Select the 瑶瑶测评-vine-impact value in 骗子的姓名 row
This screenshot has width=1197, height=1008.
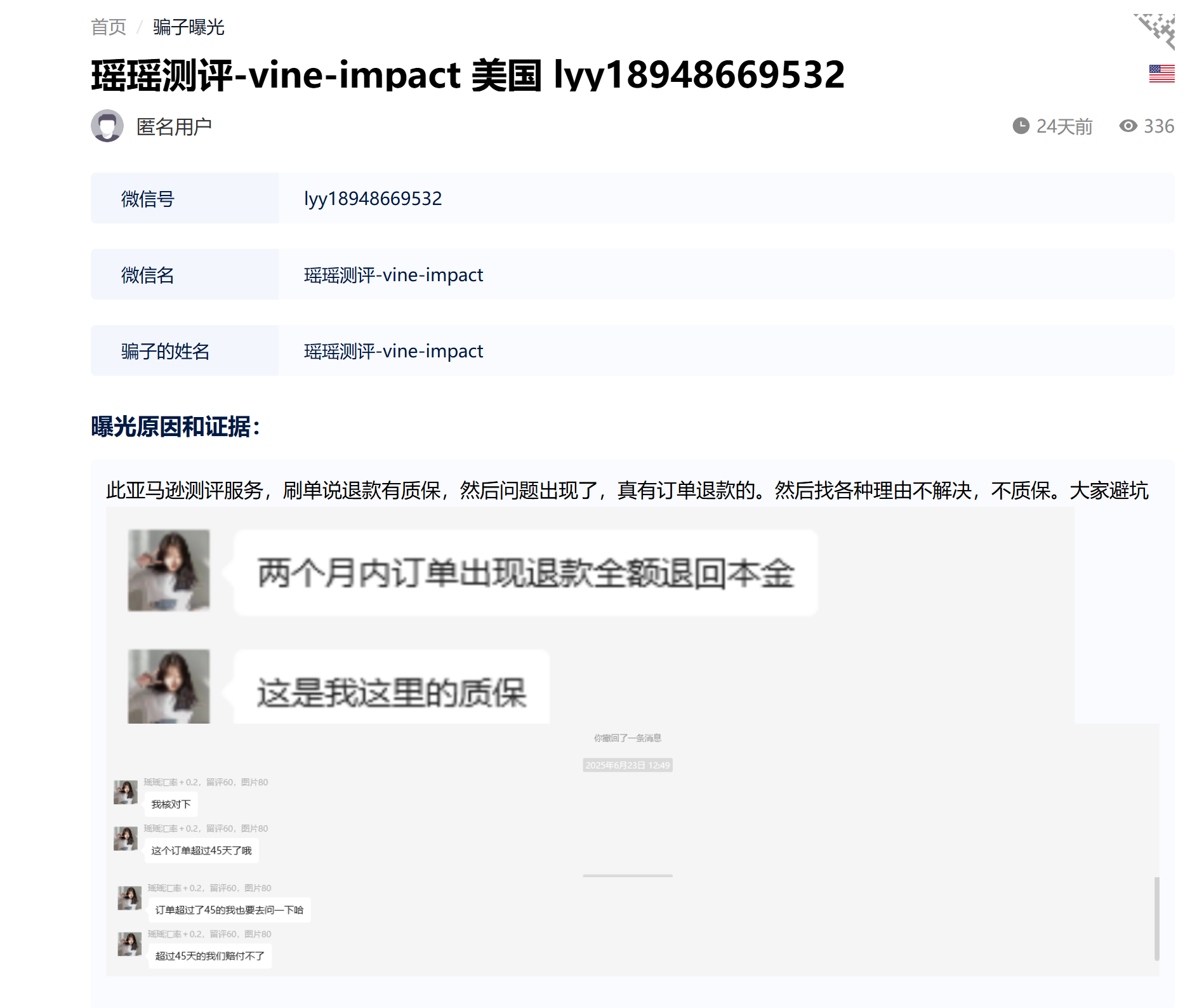(393, 351)
